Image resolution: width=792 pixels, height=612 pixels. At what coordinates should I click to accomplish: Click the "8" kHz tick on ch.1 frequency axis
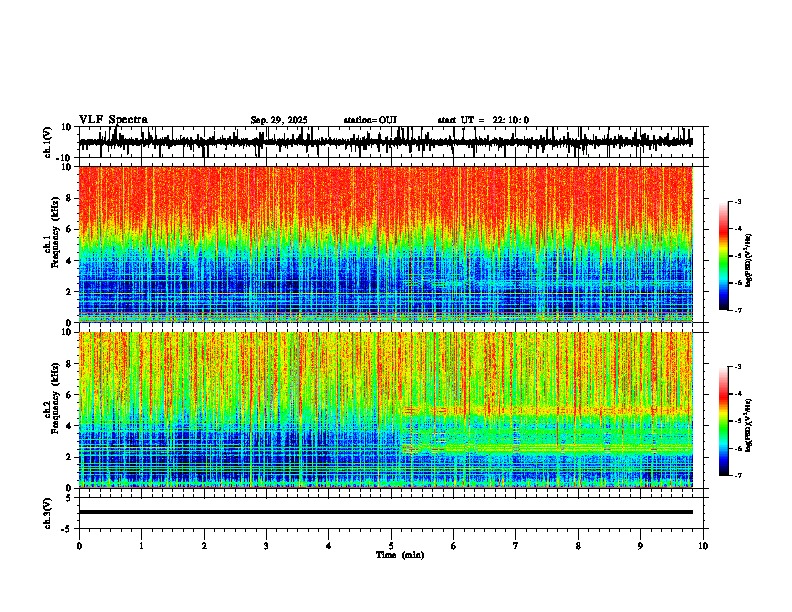coord(70,198)
